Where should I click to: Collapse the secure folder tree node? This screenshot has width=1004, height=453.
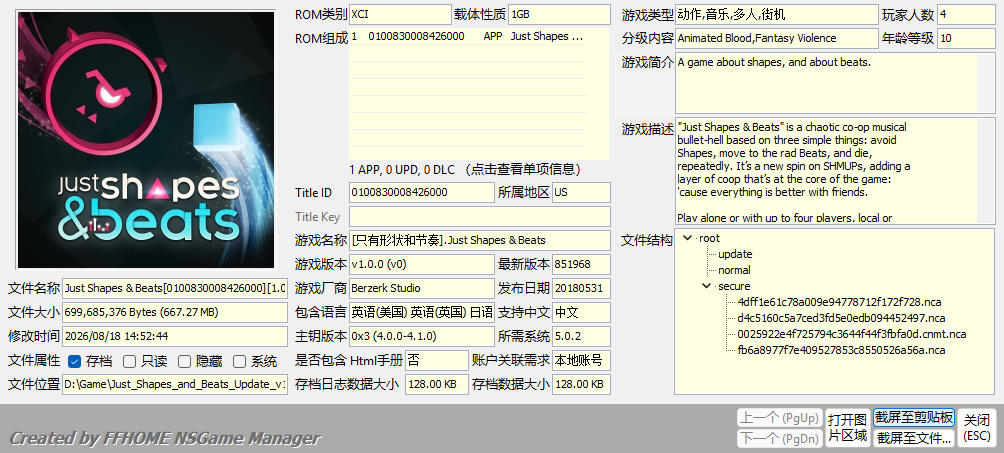click(x=706, y=286)
